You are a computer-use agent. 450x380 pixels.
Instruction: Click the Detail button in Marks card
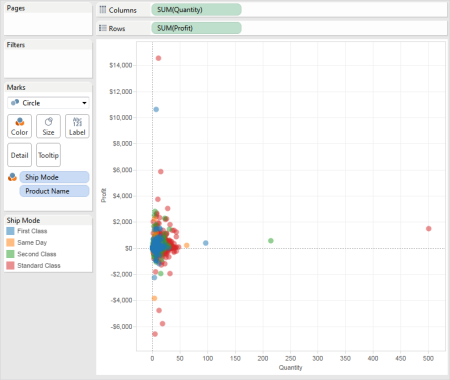coord(19,155)
